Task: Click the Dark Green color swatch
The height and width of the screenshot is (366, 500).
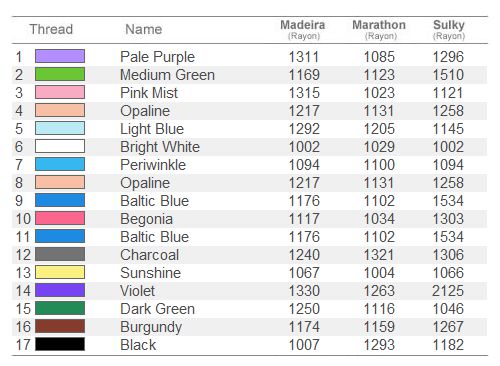Action: point(60,308)
